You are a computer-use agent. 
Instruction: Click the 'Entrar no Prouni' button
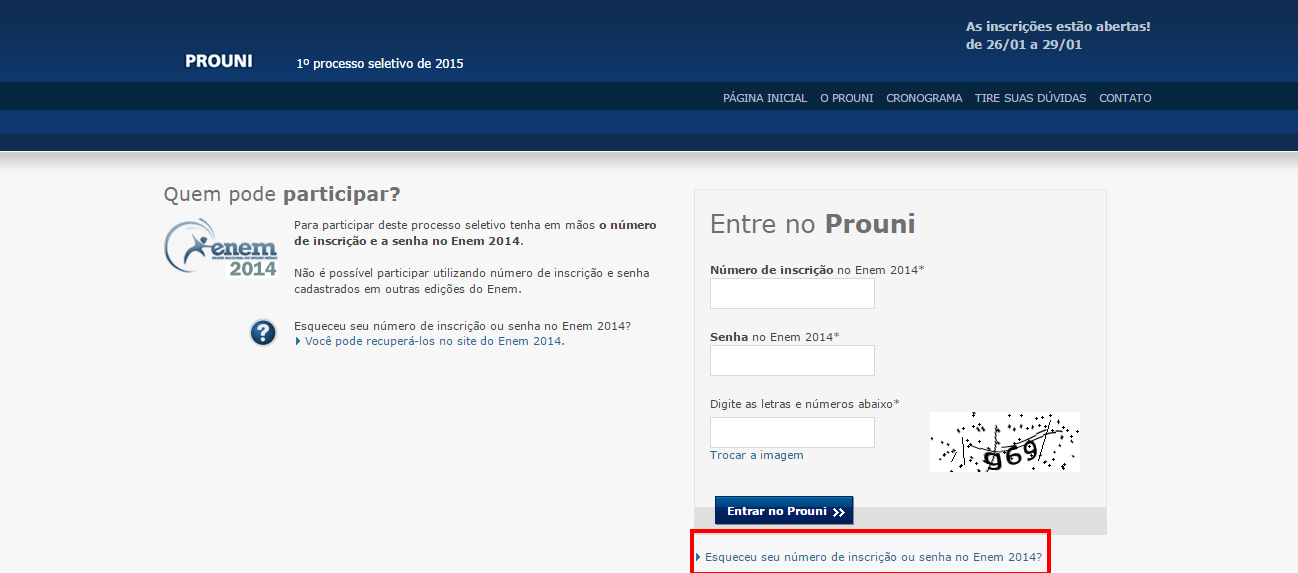click(x=784, y=511)
